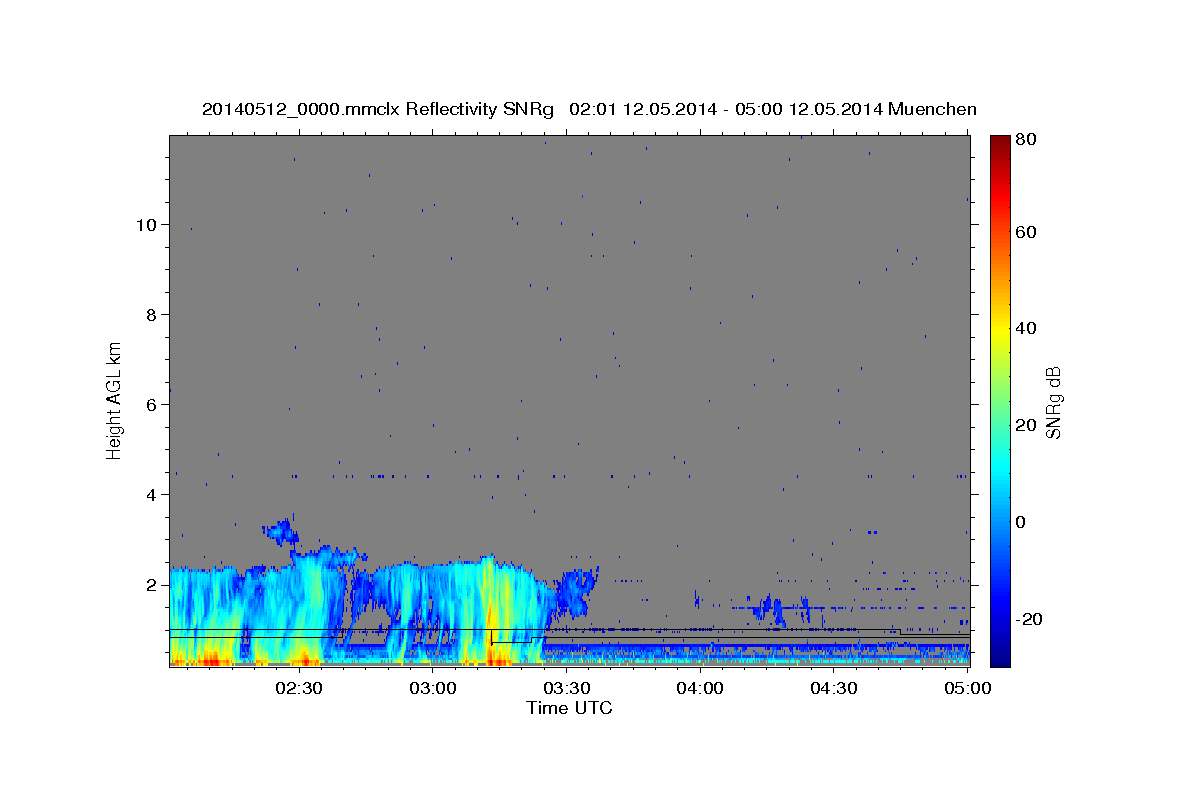Click the 04:30 time tick label
This screenshot has height=800, width=1200.
click(x=834, y=688)
